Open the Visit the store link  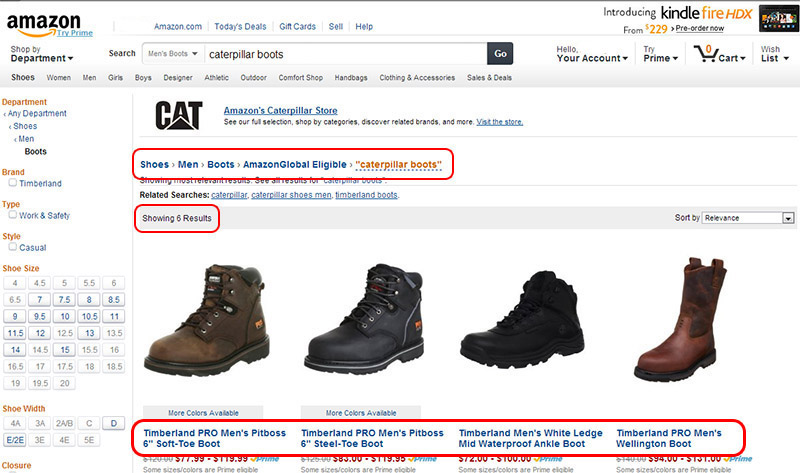pos(500,121)
